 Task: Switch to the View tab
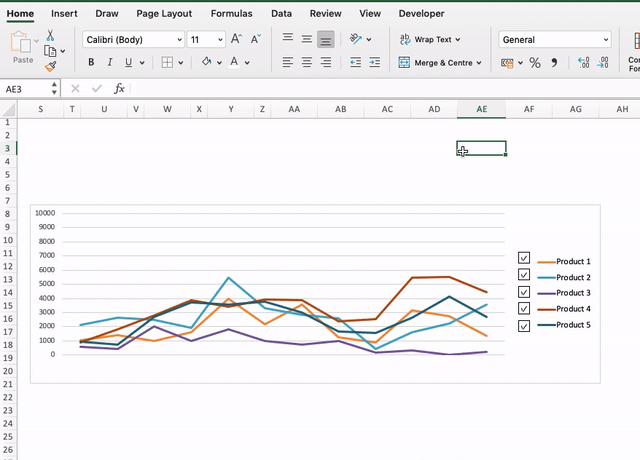tap(370, 13)
